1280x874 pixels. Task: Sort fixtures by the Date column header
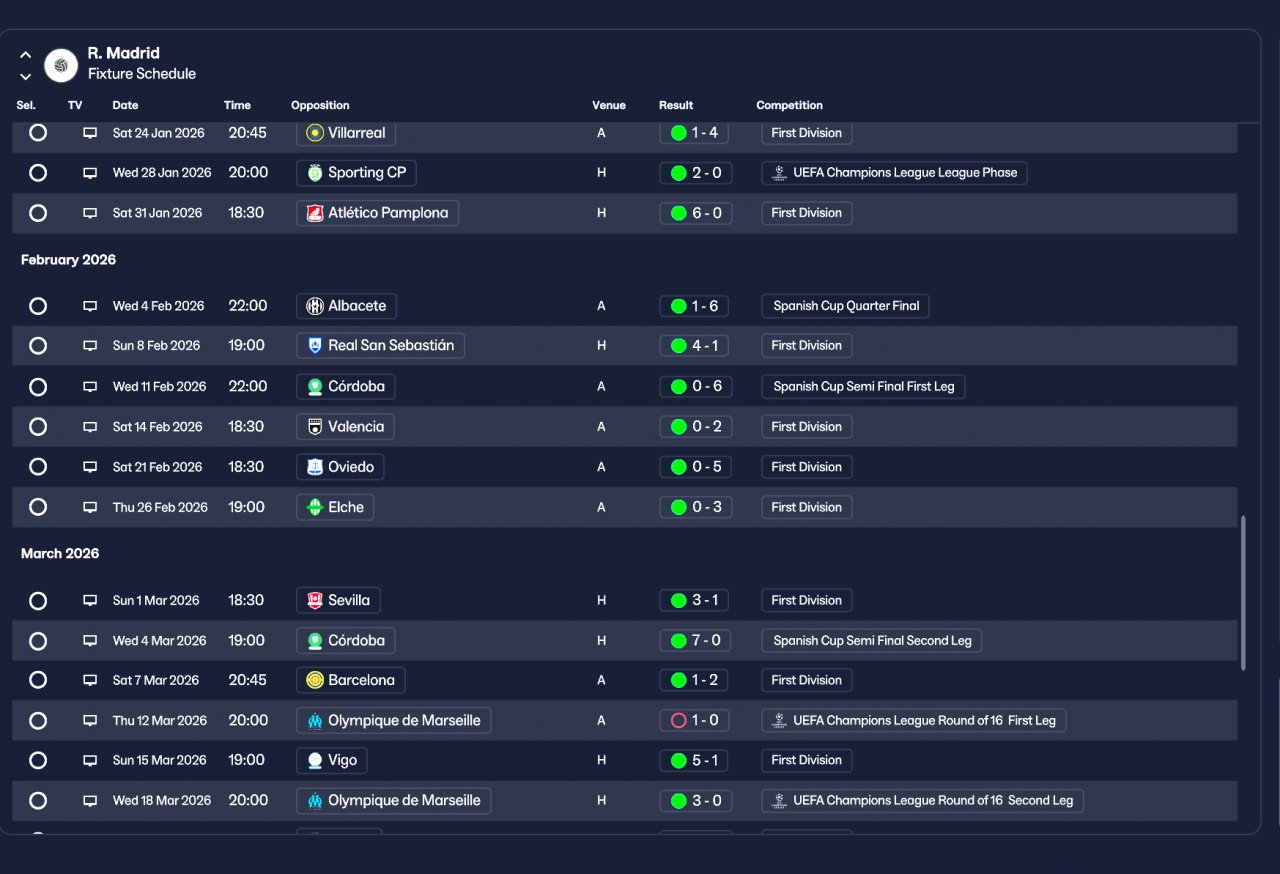[125, 105]
